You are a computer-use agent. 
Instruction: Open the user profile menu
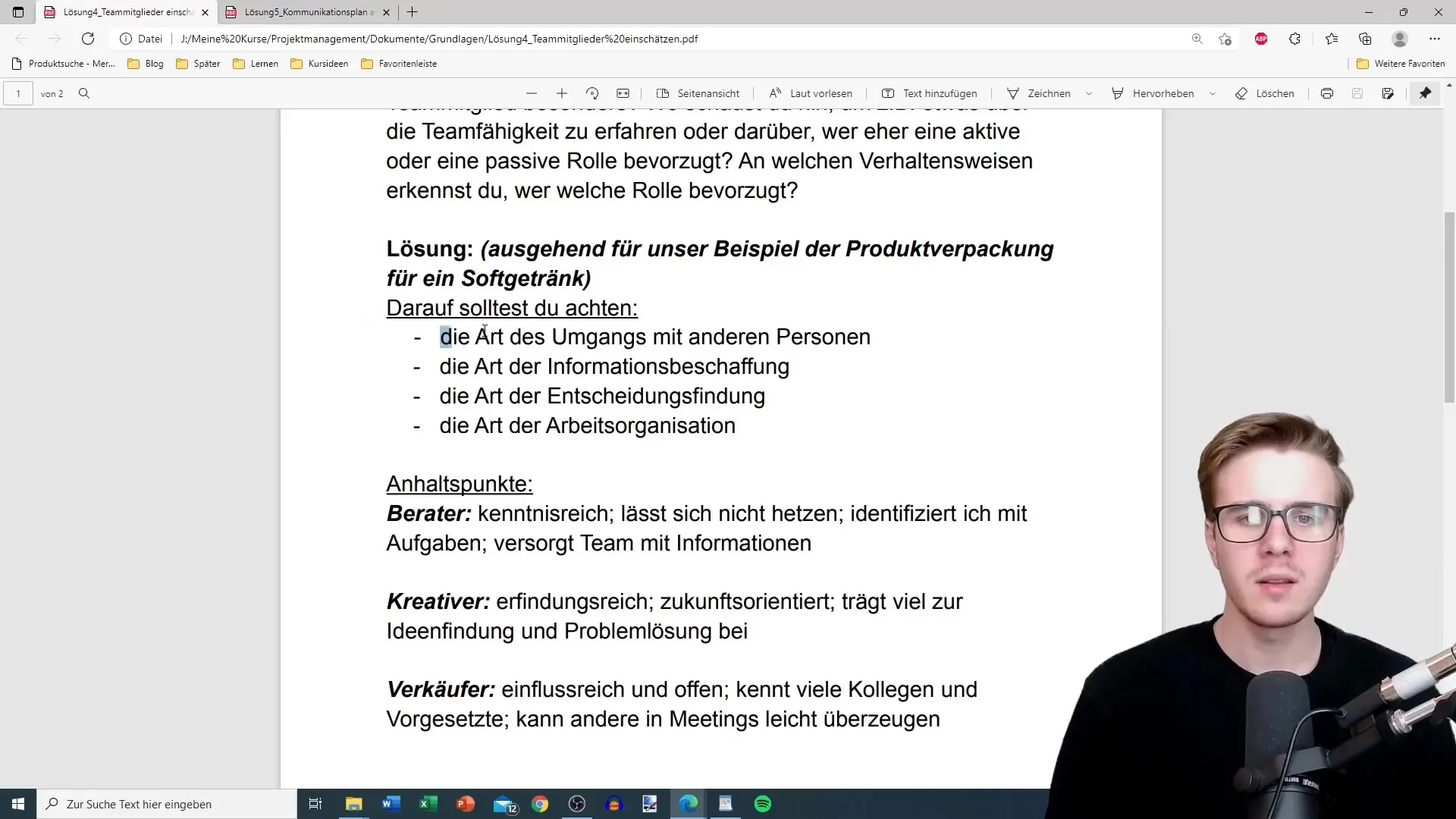point(1400,39)
